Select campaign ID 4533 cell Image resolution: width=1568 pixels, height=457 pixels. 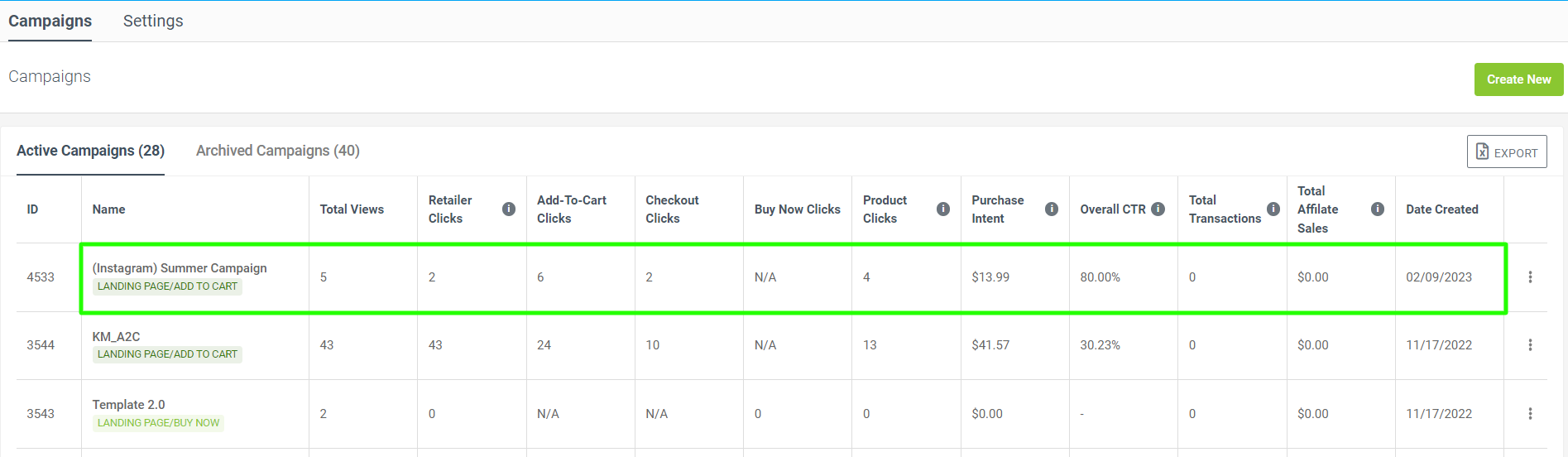point(41,277)
